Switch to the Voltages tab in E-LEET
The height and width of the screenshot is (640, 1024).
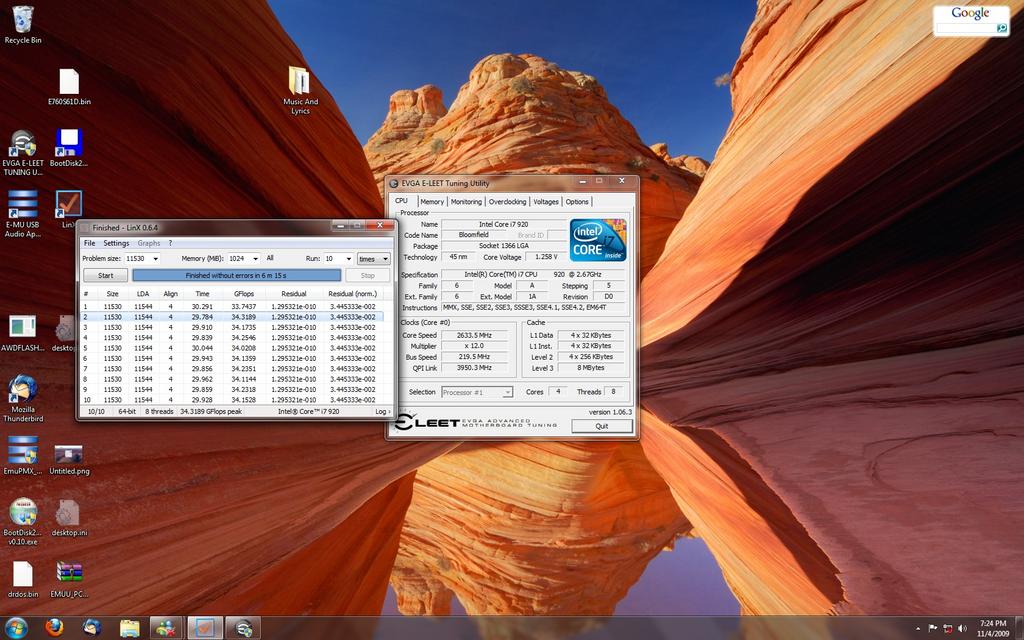pyautogui.click(x=546, y=202)
